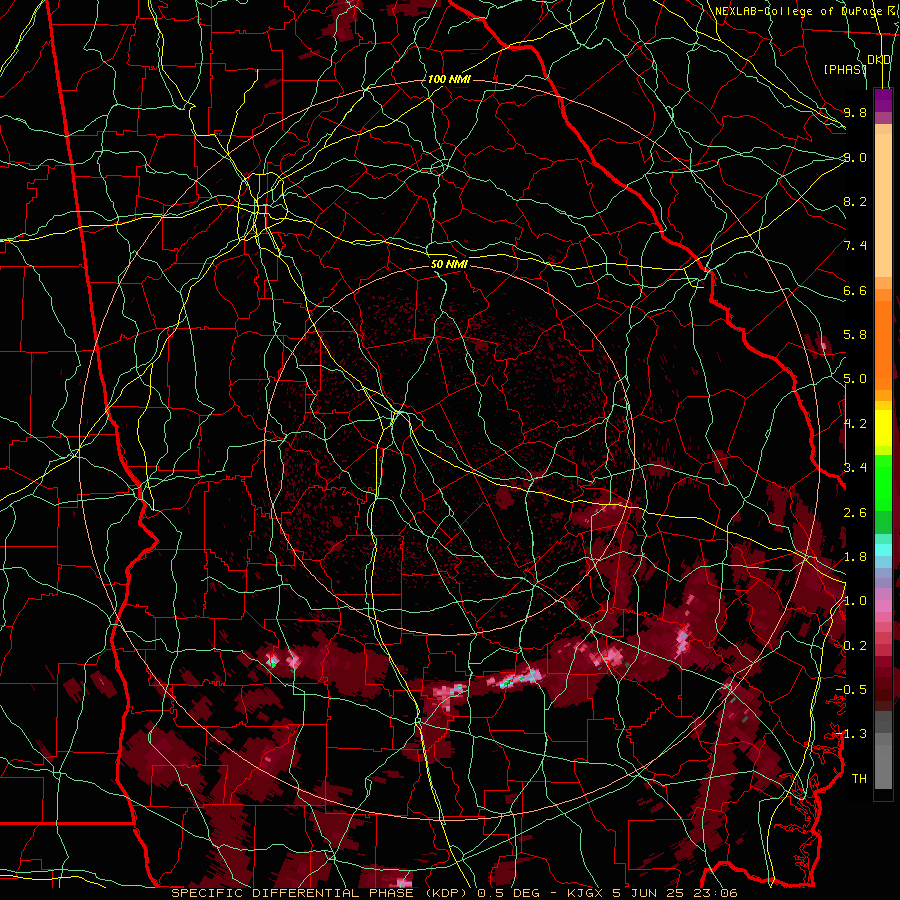
Task: Click the TH threshold label on the scale
Action: coord(859,779)
